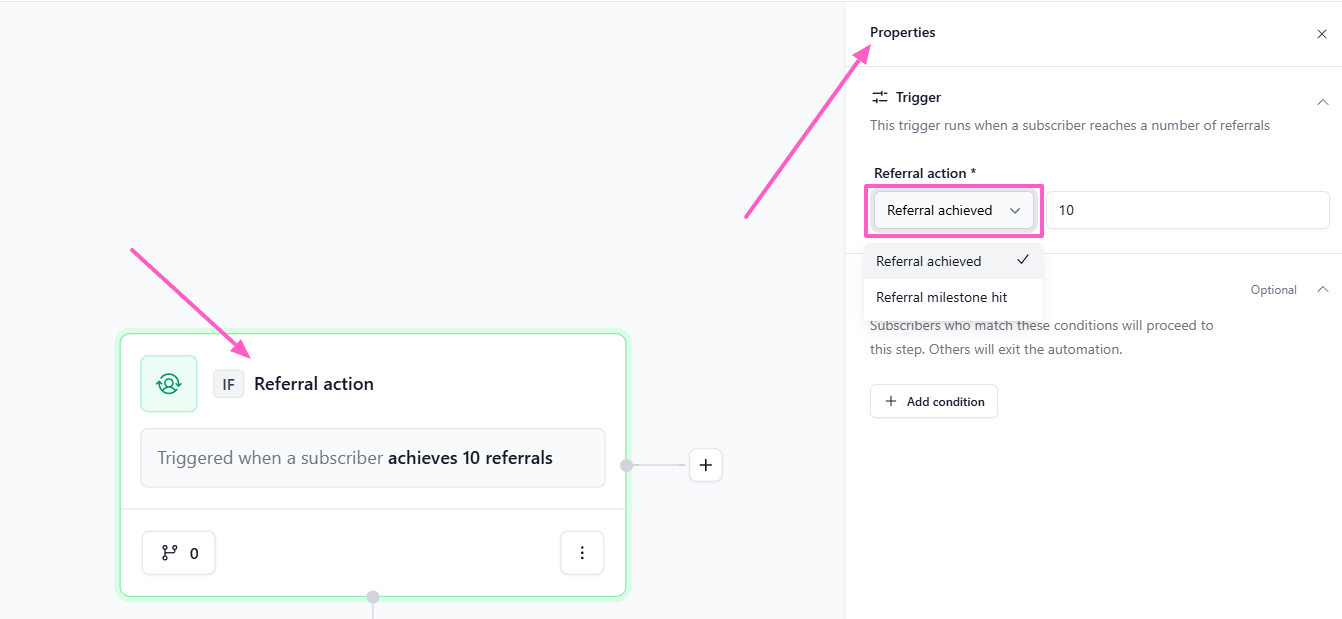Click the IF badge on the node
Image resolution: width=1342 pixels, height=619 pixels.
click(228, 384)
